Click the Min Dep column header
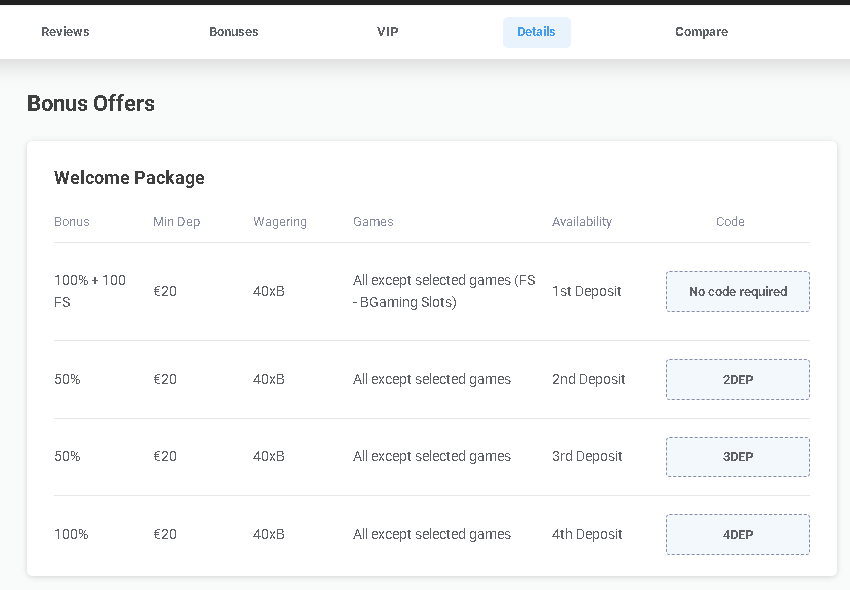 [x=176, y=222]
